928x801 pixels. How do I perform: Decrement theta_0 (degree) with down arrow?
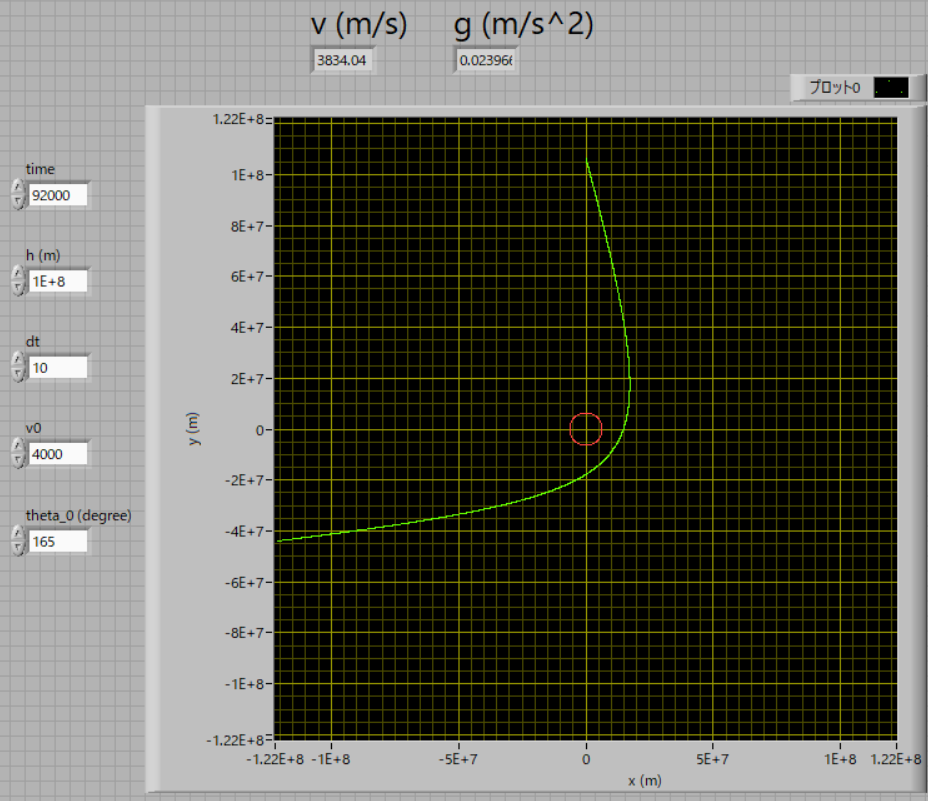pos(17,548)
